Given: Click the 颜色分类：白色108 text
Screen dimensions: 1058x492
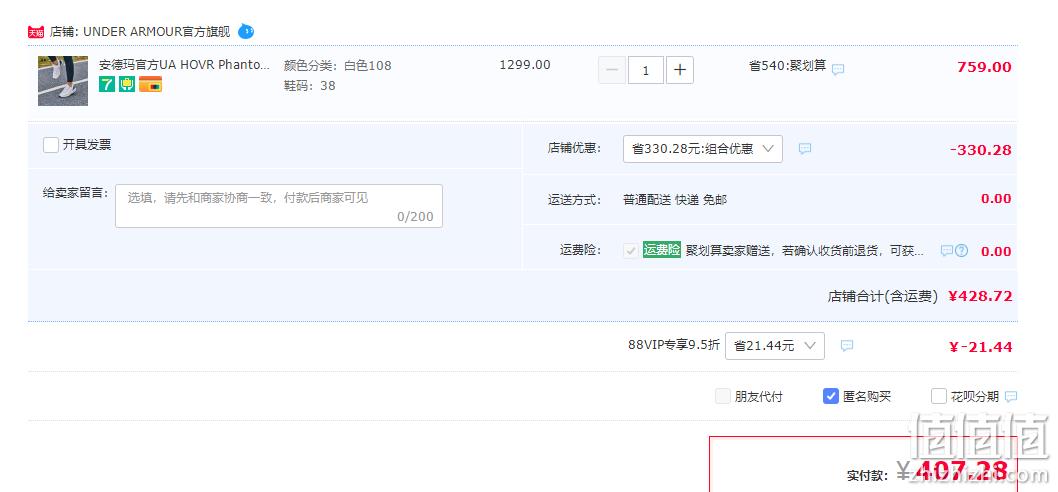Looking at the screenshot, I should (x=337, y=65).
